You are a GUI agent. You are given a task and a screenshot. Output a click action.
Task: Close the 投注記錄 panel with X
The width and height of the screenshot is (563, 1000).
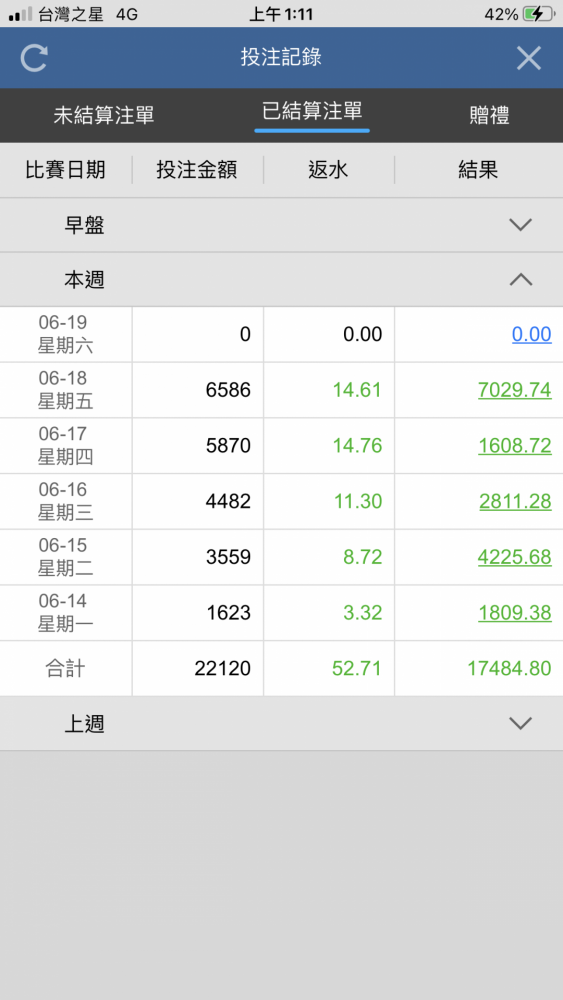(529, 58)
